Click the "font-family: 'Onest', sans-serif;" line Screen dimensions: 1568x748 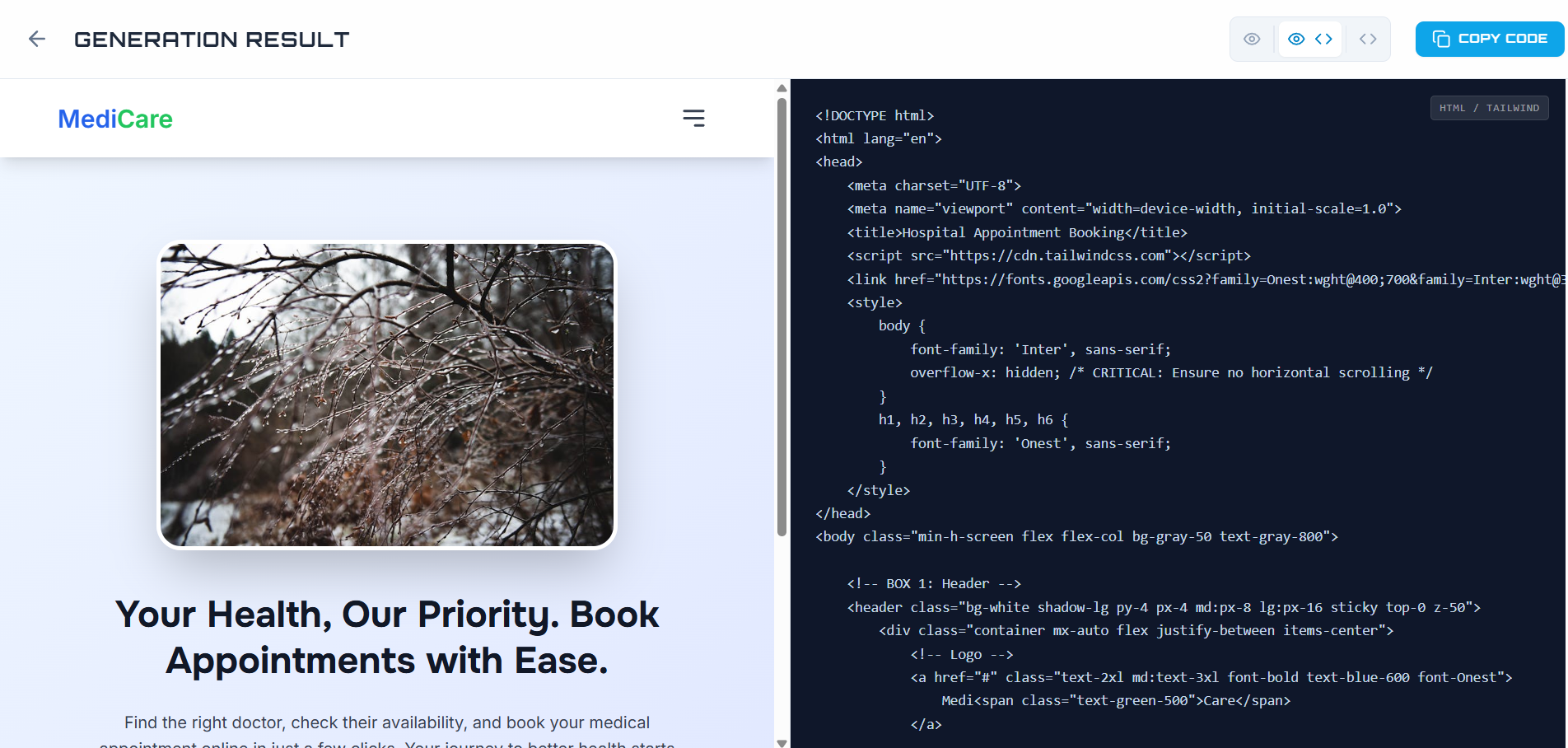click(x=1040, y=443)
